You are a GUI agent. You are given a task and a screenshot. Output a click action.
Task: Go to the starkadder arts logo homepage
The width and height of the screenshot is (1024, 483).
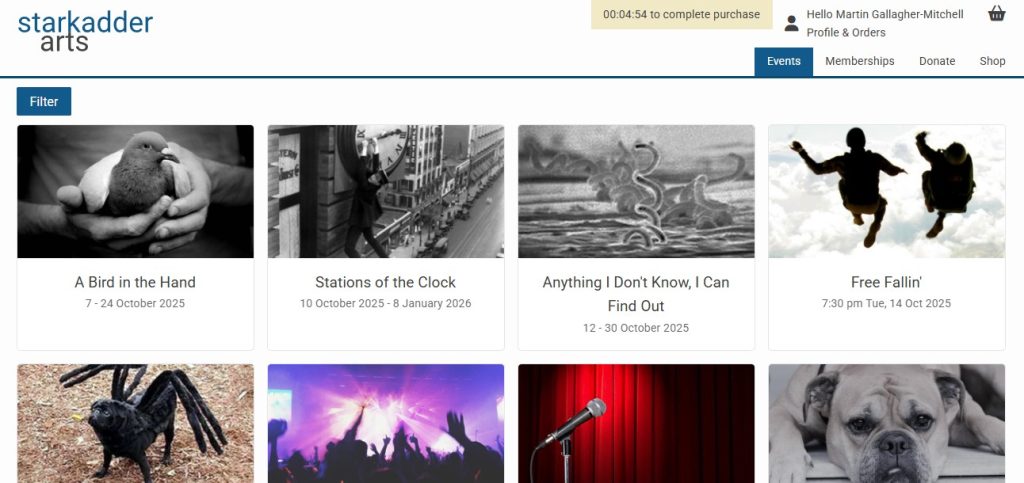(x=85, y=31)
